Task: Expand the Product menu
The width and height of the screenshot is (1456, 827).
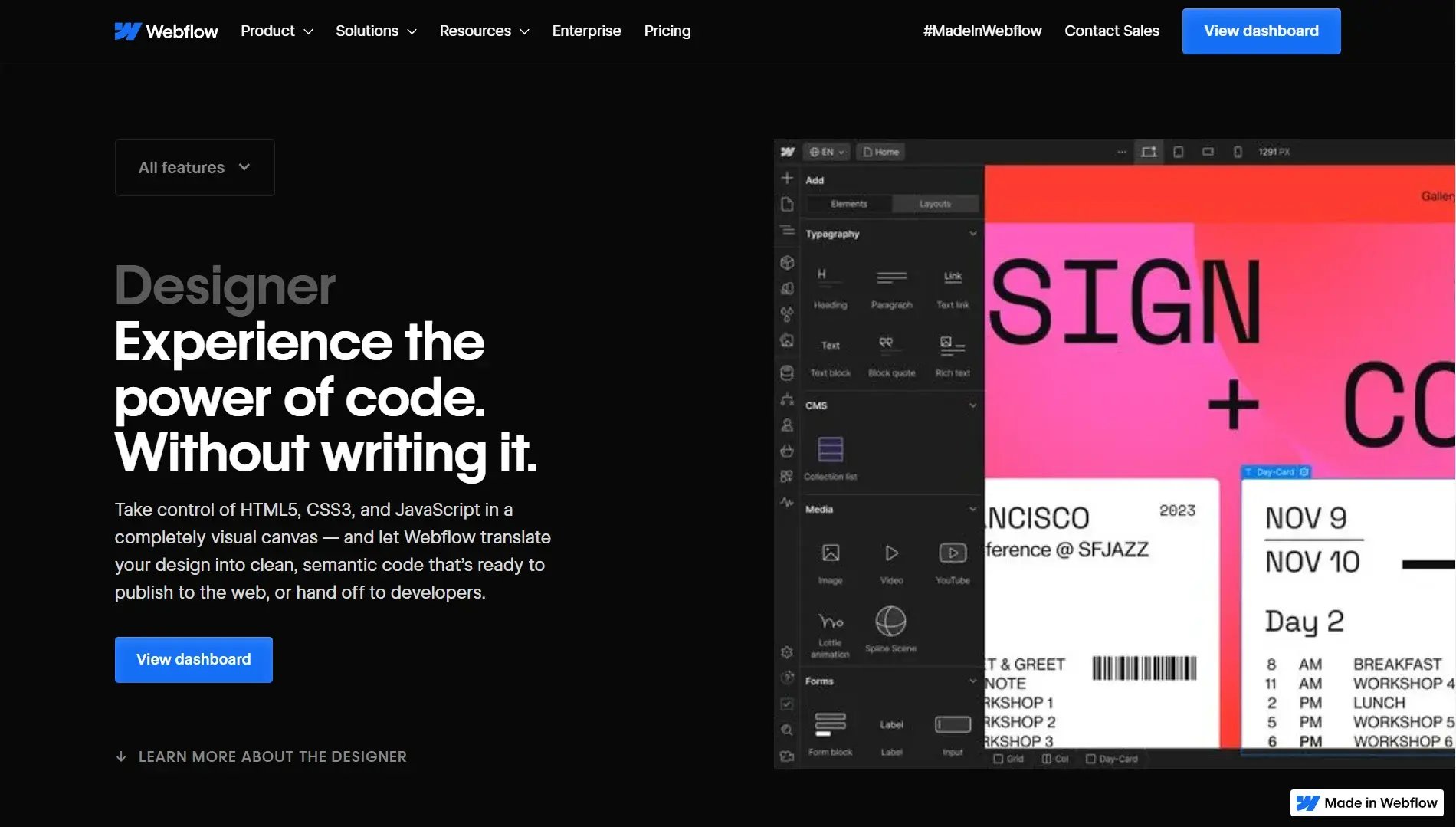Action: pyautogui.click(x=277, y=31)
